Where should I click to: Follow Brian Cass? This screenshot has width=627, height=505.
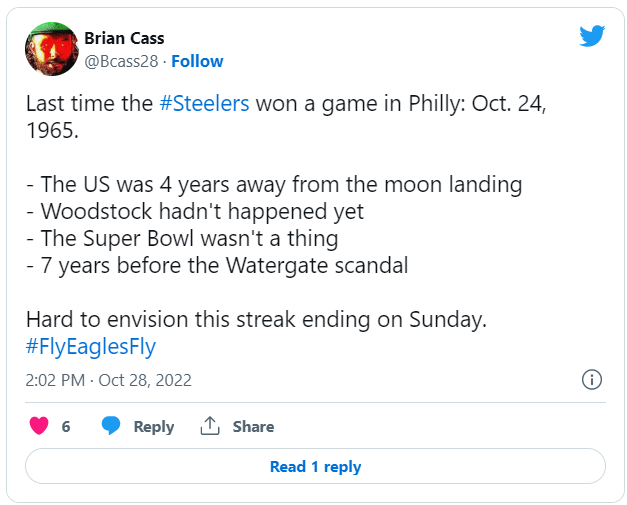[x=197, y=61]
